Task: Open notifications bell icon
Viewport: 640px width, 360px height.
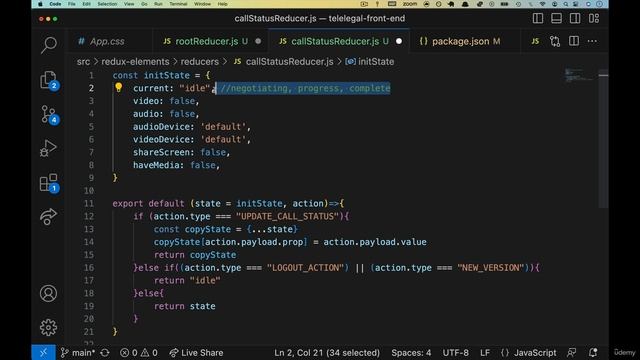Action: tap(593, 353)
